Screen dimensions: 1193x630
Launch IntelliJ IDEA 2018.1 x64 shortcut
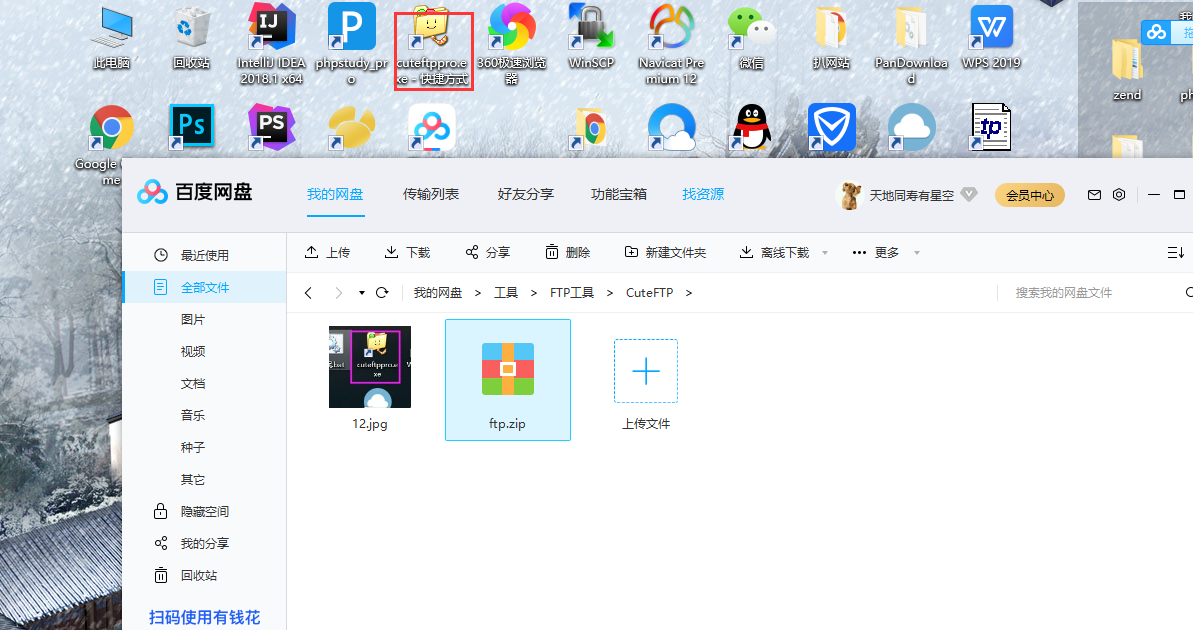(272, 43)
